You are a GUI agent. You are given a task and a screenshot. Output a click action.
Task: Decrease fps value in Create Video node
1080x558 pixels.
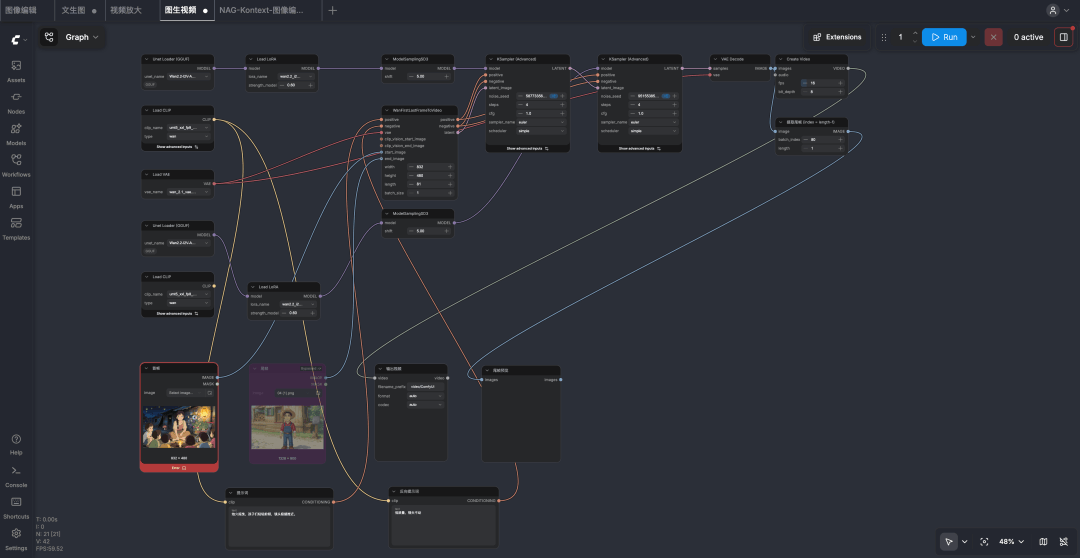804,83
